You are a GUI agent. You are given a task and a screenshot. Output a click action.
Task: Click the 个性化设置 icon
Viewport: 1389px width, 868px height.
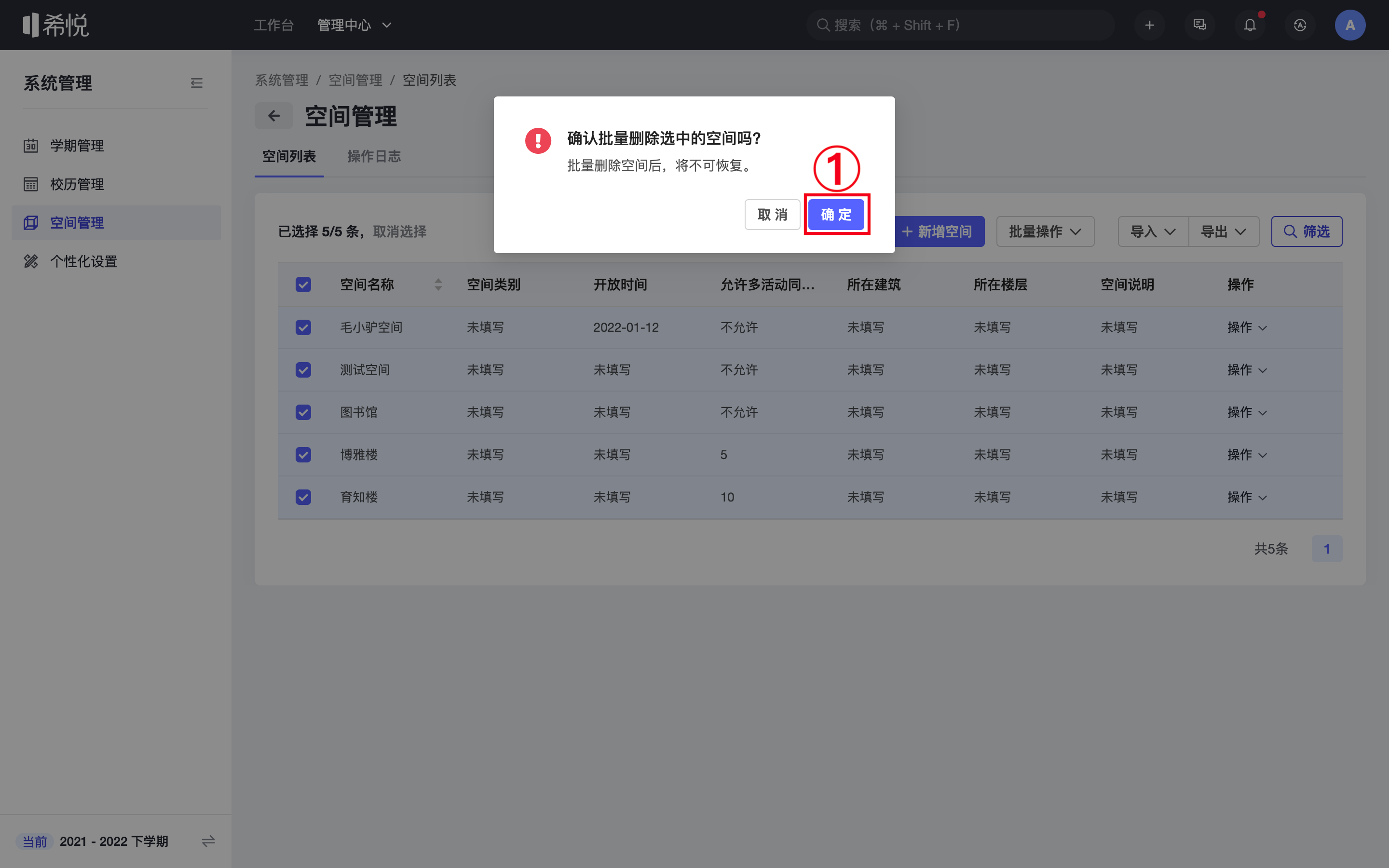tap(31, 261)
